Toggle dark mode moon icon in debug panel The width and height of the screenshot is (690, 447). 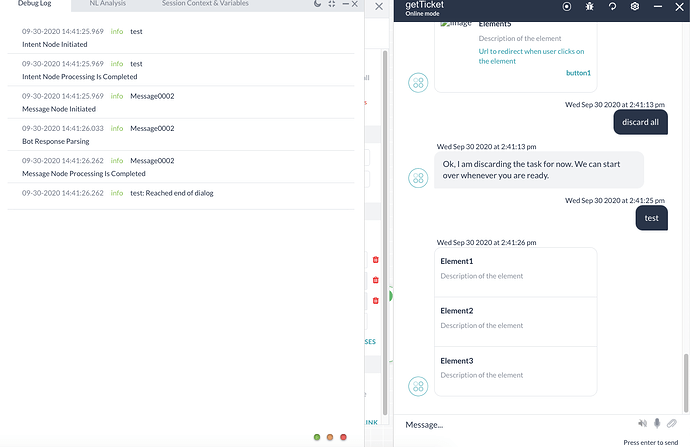pos(317,5)
